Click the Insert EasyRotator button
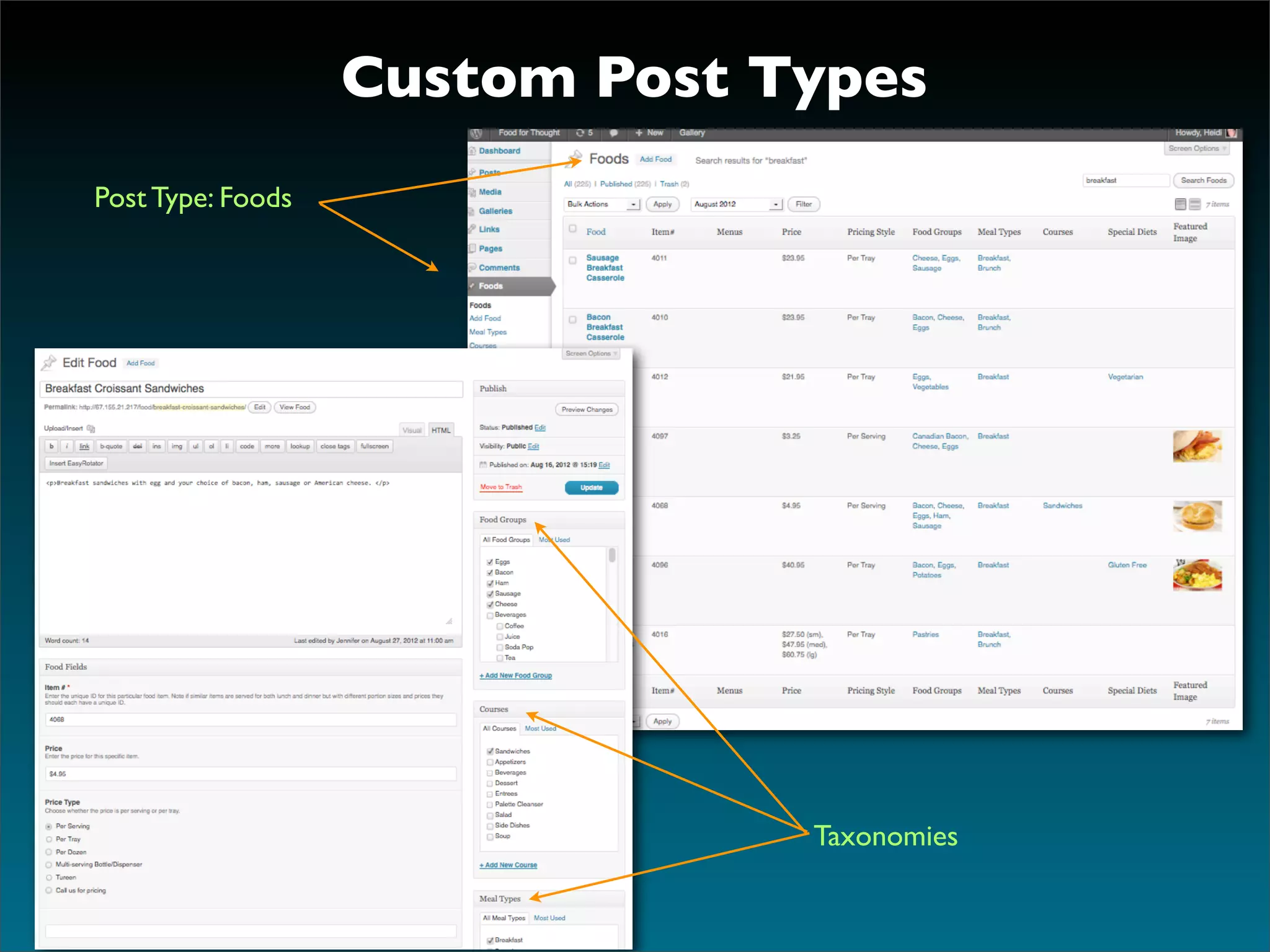 pyautogui.click(x=76, y=464)
